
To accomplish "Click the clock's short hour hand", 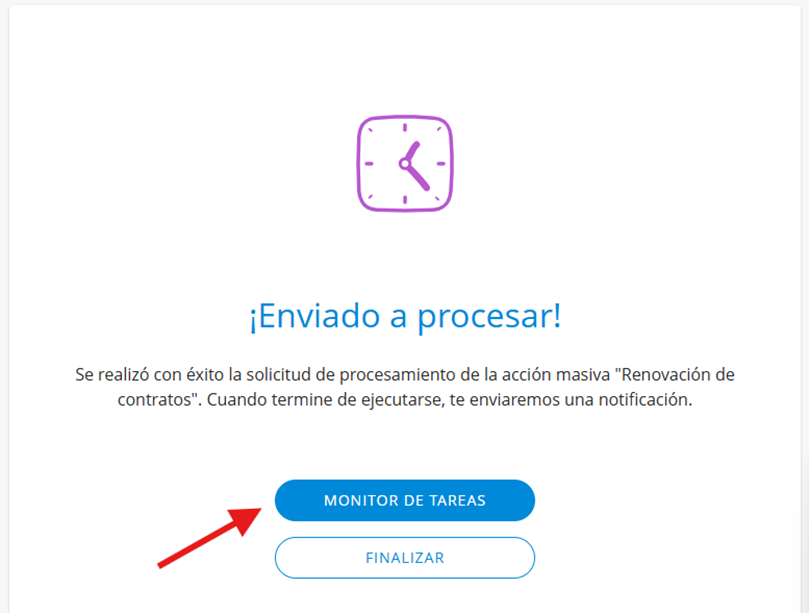I will coord(411,153).
